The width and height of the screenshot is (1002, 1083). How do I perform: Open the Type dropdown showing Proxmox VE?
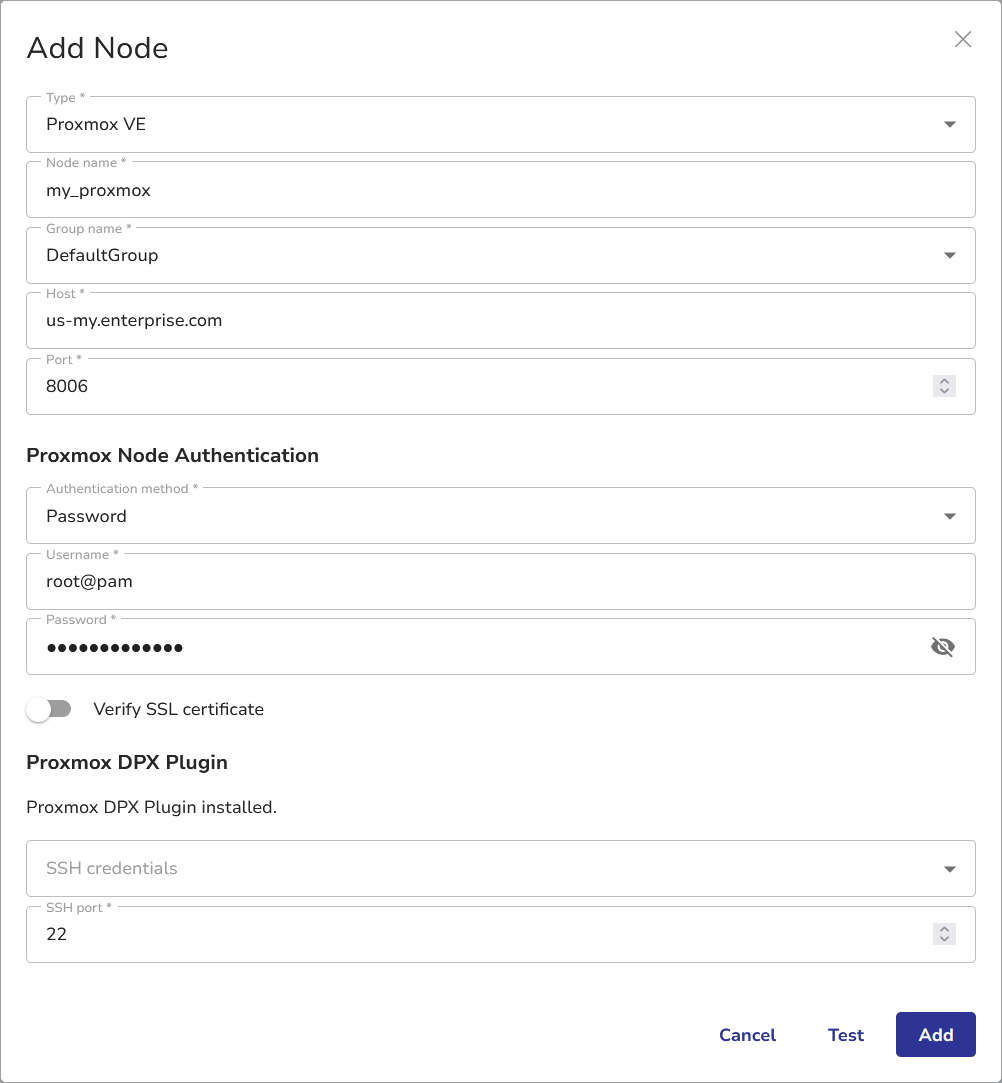(x=501, y=124)
